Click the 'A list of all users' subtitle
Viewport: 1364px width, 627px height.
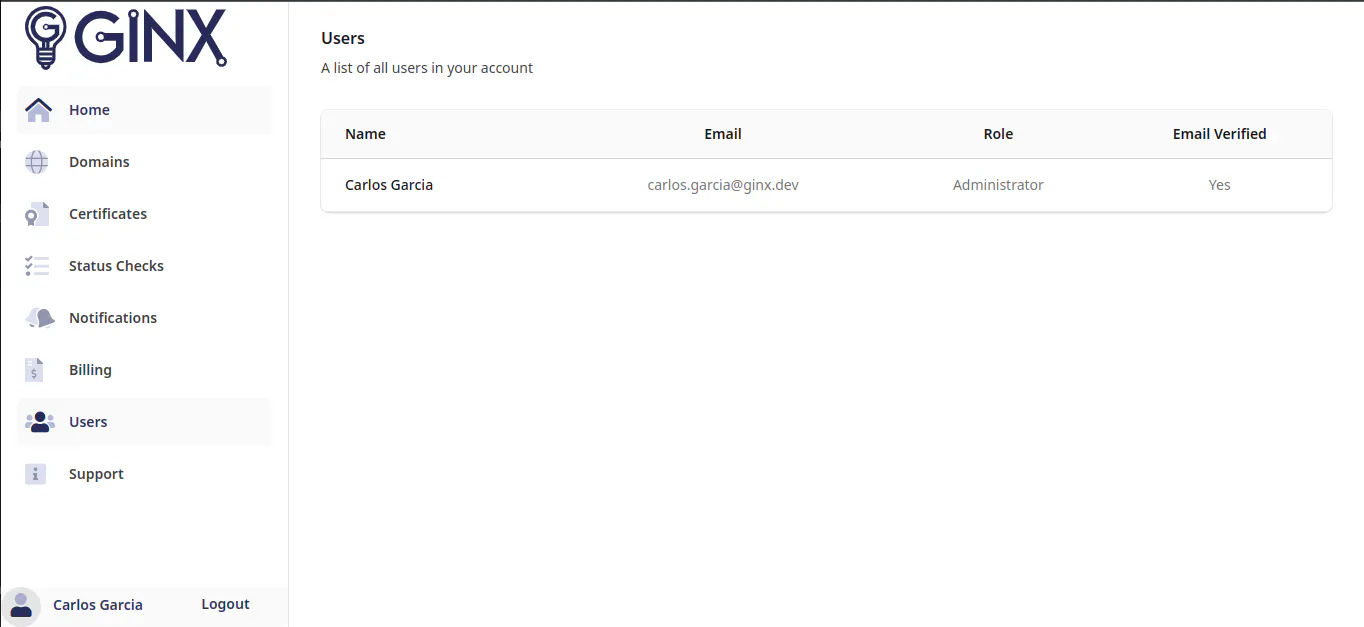[x=427, y=68]
